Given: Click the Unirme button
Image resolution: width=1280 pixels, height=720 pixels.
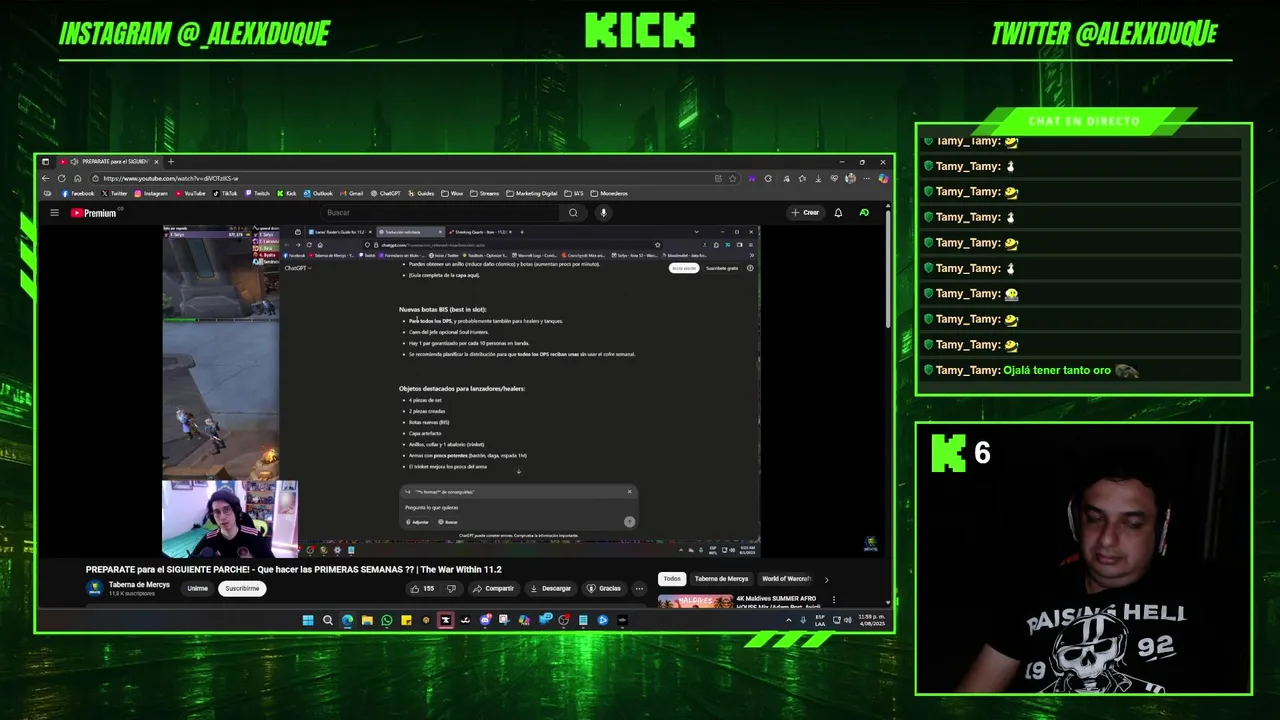Looking at the screenshot, I should tap(197, 588).
